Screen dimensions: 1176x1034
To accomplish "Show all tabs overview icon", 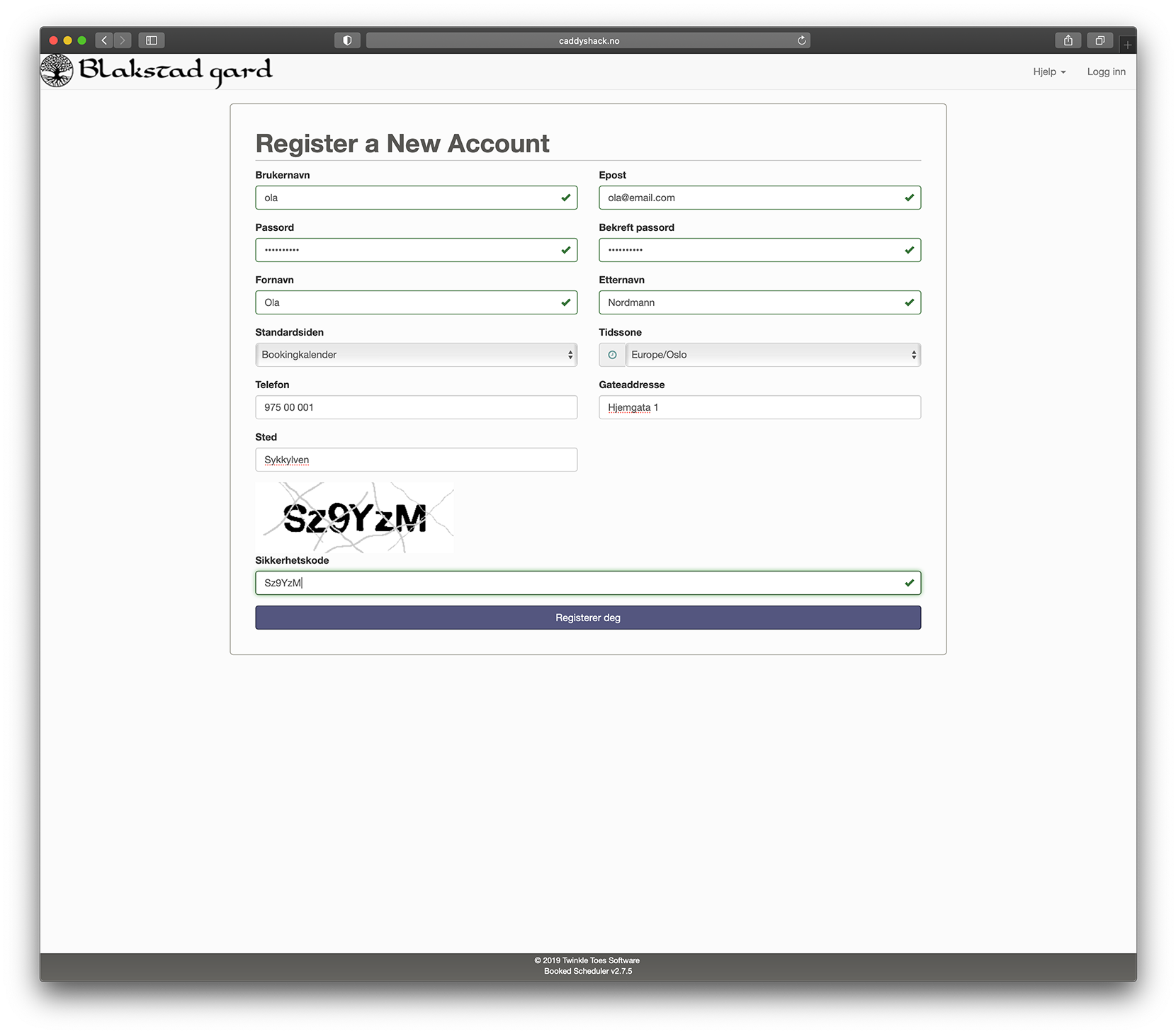I will tap(1099, 40).
